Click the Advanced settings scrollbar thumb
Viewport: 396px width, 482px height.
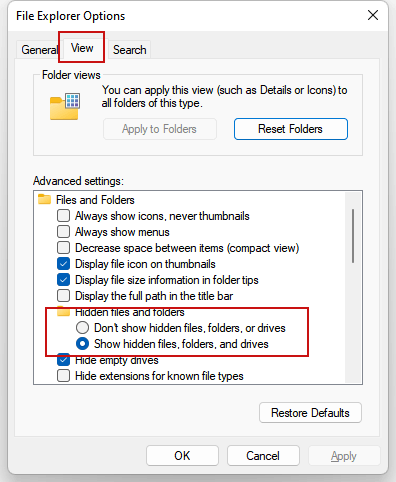click(353, 236)
